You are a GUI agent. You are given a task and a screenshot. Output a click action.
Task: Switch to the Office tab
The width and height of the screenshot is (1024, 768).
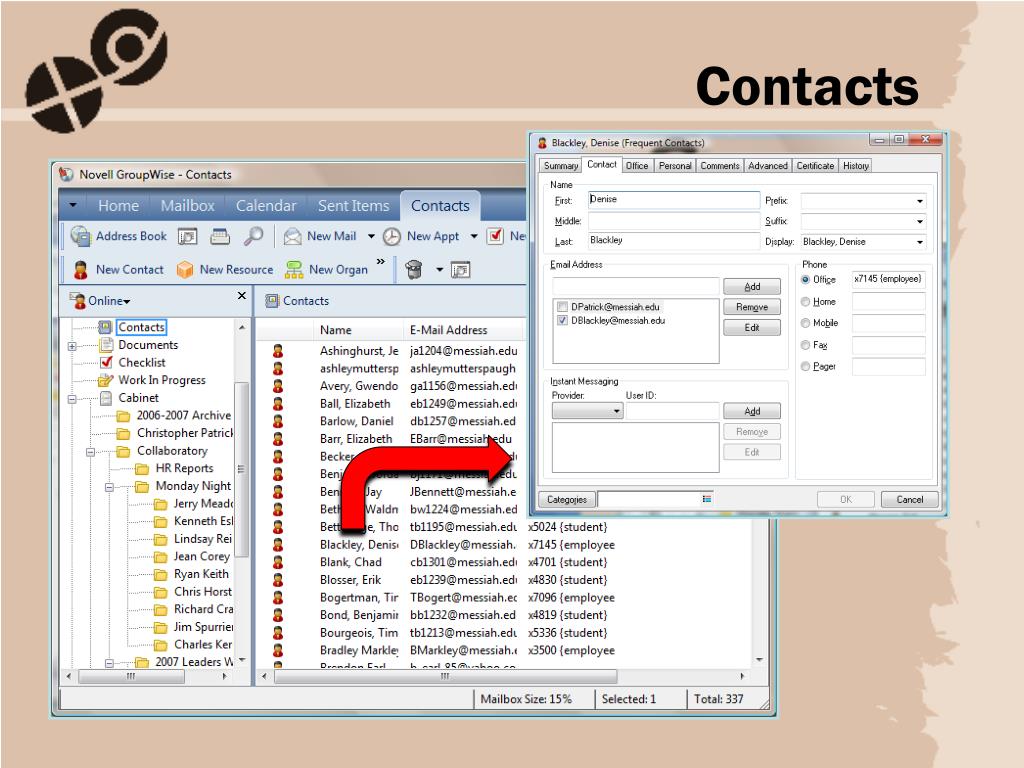click(637, 166)
